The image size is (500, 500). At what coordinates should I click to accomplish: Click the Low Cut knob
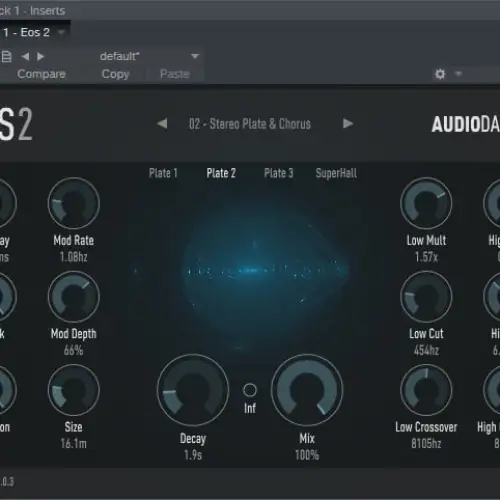click(x=426, y=297)
